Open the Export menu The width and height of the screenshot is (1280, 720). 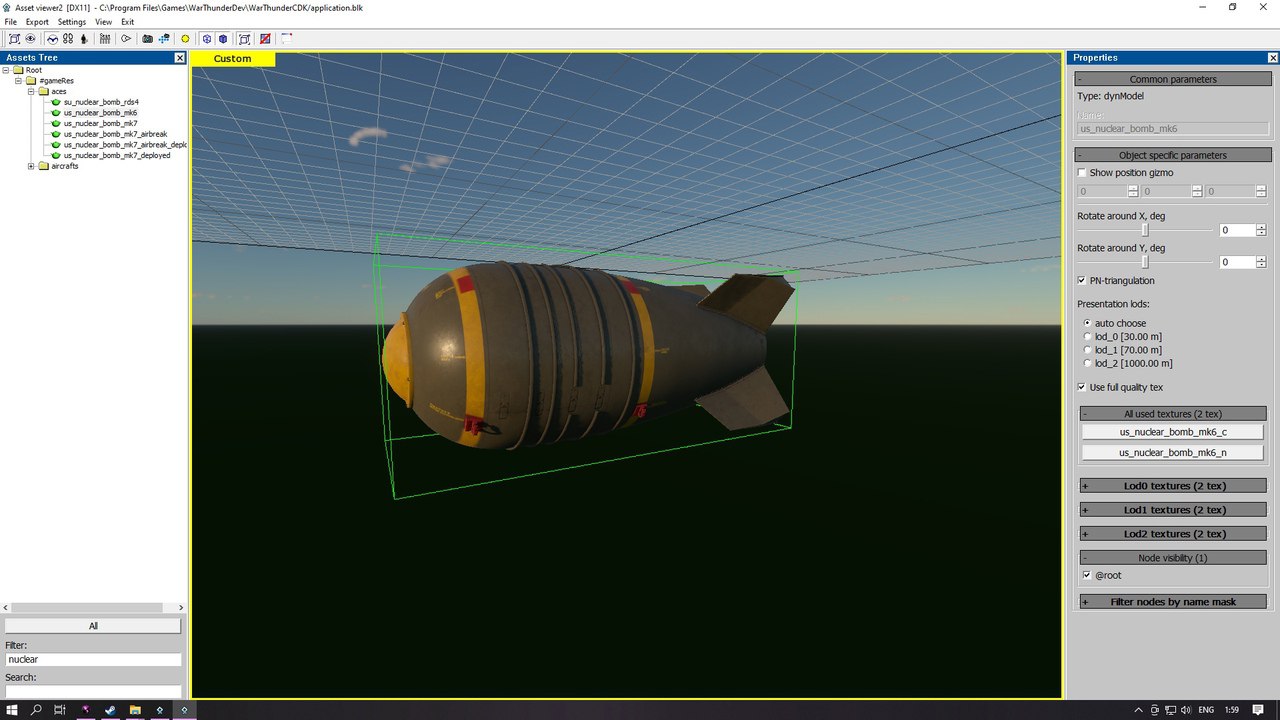pyautogui.click(x=37, y=22)
